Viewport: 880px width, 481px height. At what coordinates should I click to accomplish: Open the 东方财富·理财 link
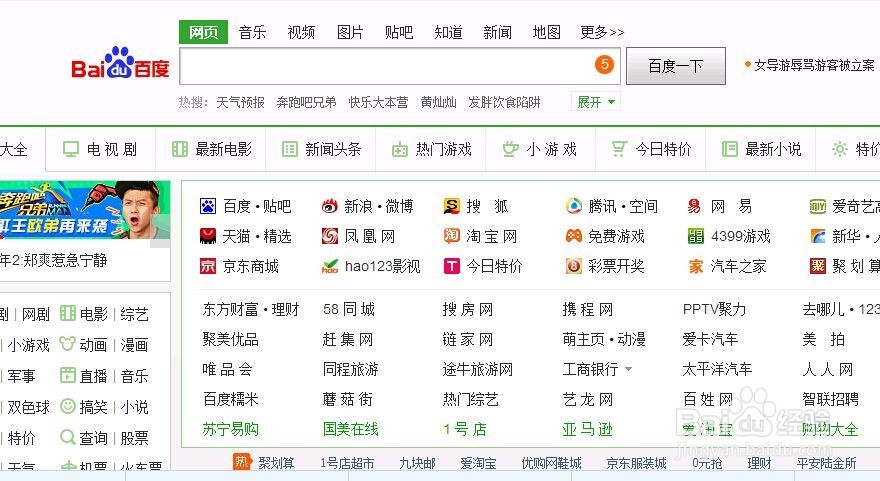(x=251, y=309)
